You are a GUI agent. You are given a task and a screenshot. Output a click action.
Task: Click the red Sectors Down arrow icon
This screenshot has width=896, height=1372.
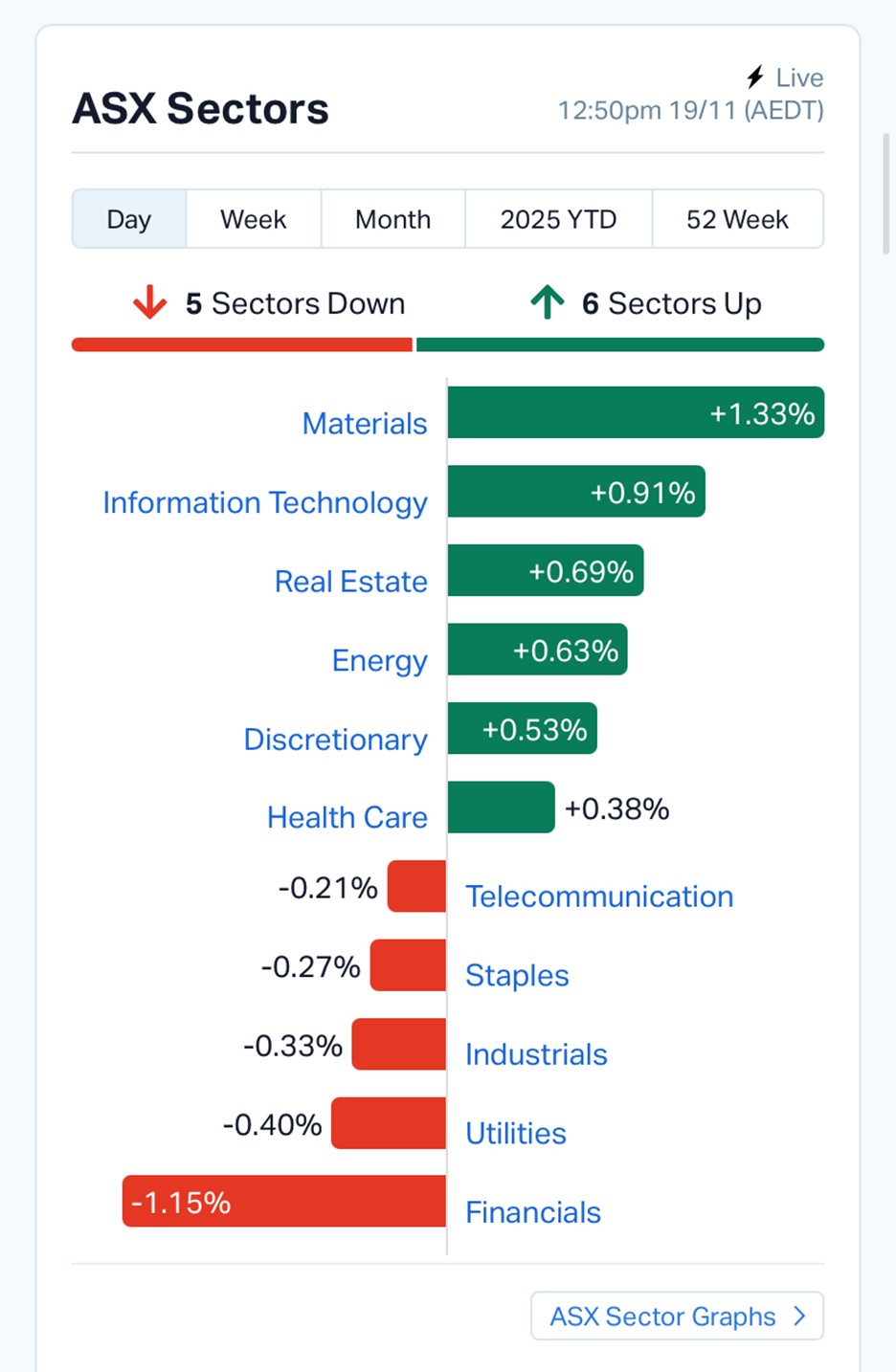[x=149, y=302]
